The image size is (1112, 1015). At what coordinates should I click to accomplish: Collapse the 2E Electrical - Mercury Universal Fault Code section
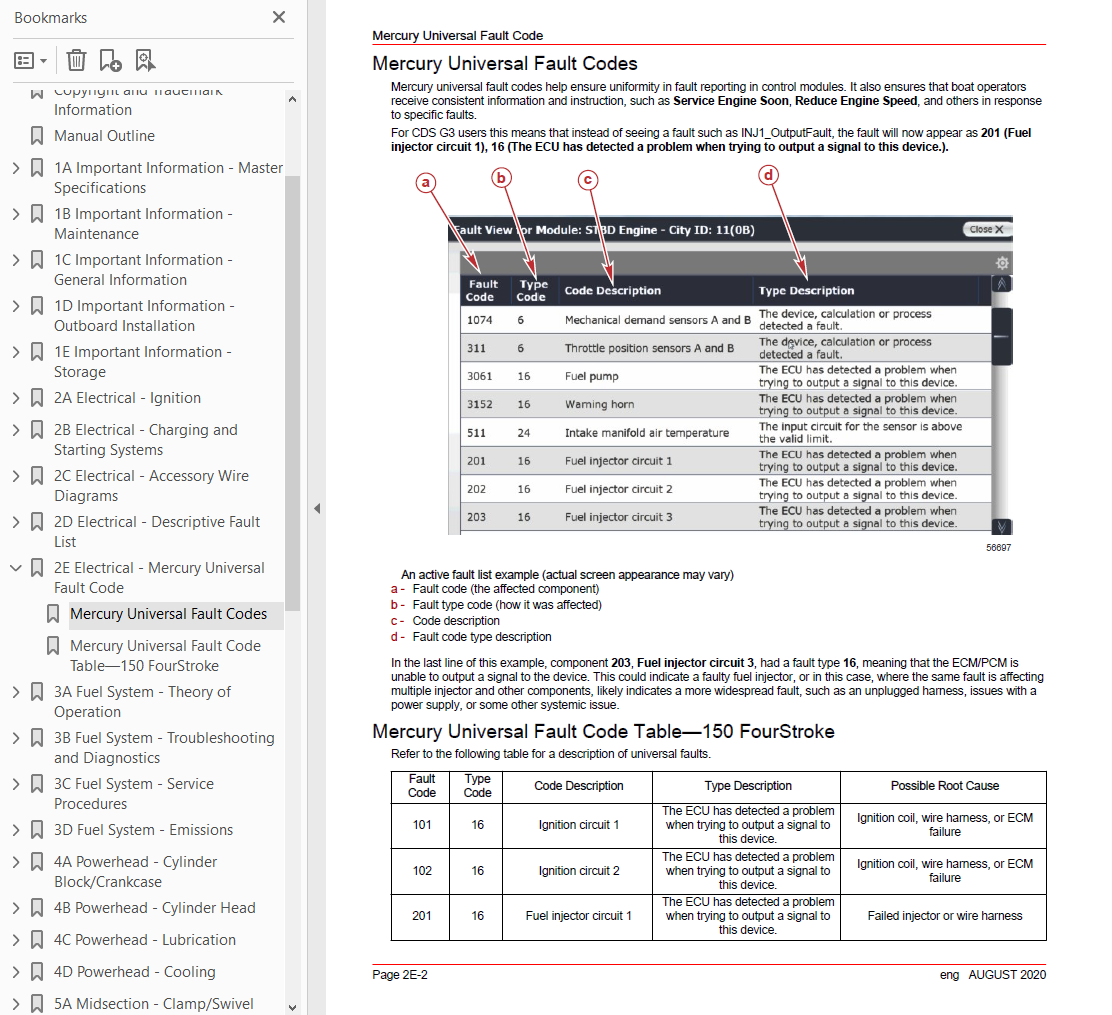point(16,568)
